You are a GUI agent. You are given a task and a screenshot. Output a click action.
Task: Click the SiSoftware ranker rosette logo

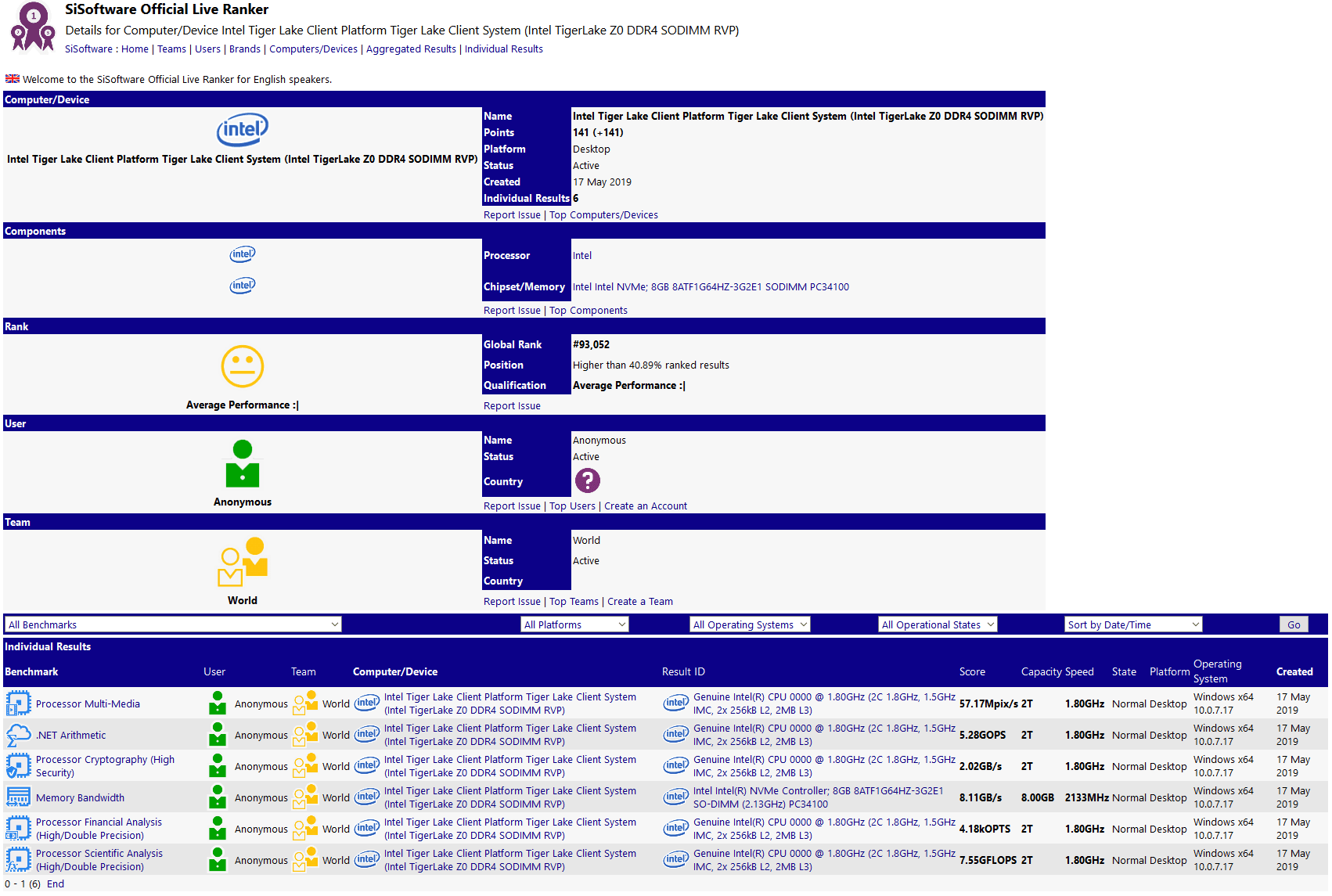tap(32, 27)
